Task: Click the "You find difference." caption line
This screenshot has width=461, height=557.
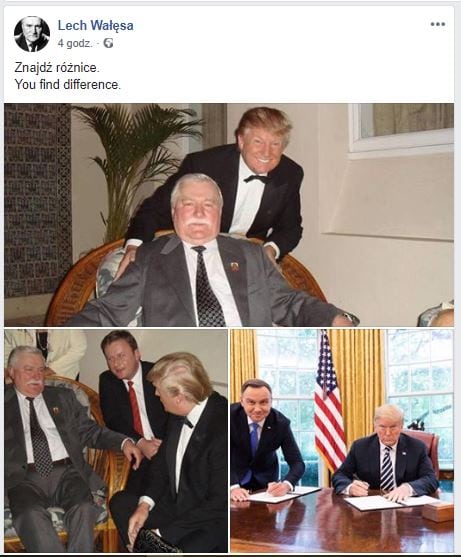Action: (67, 85)
